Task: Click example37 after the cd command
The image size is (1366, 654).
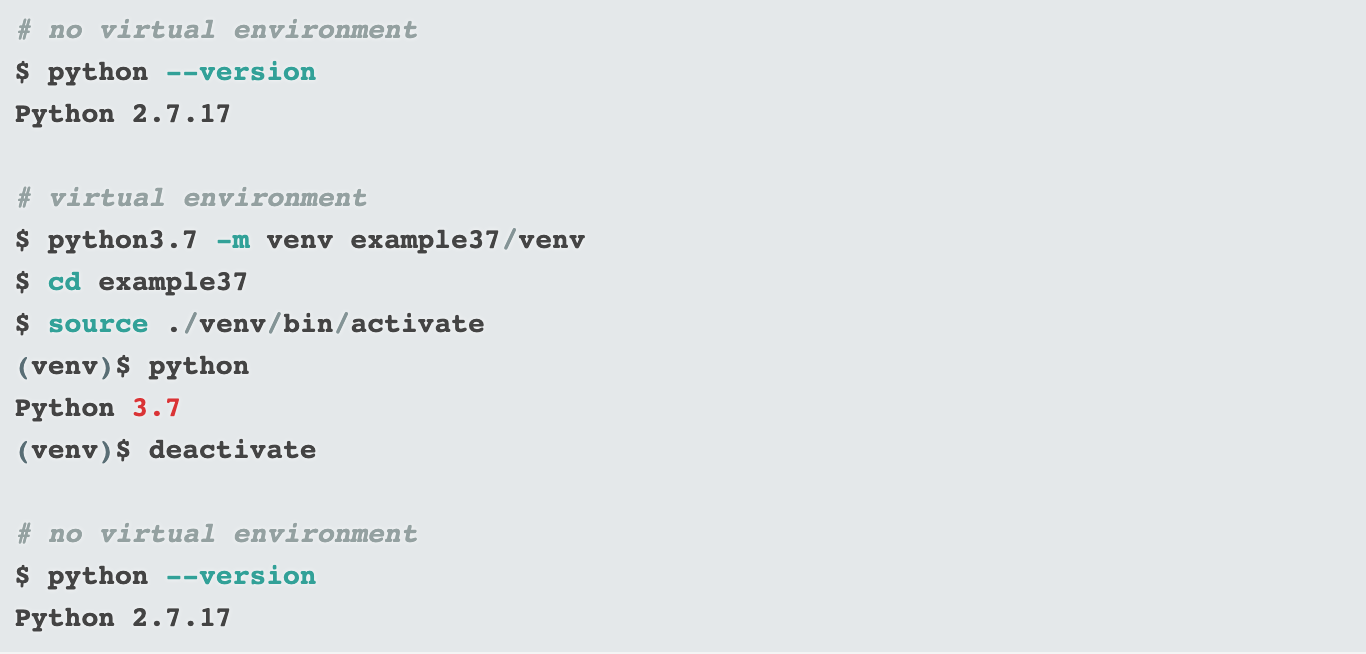Action: point(173,282)
